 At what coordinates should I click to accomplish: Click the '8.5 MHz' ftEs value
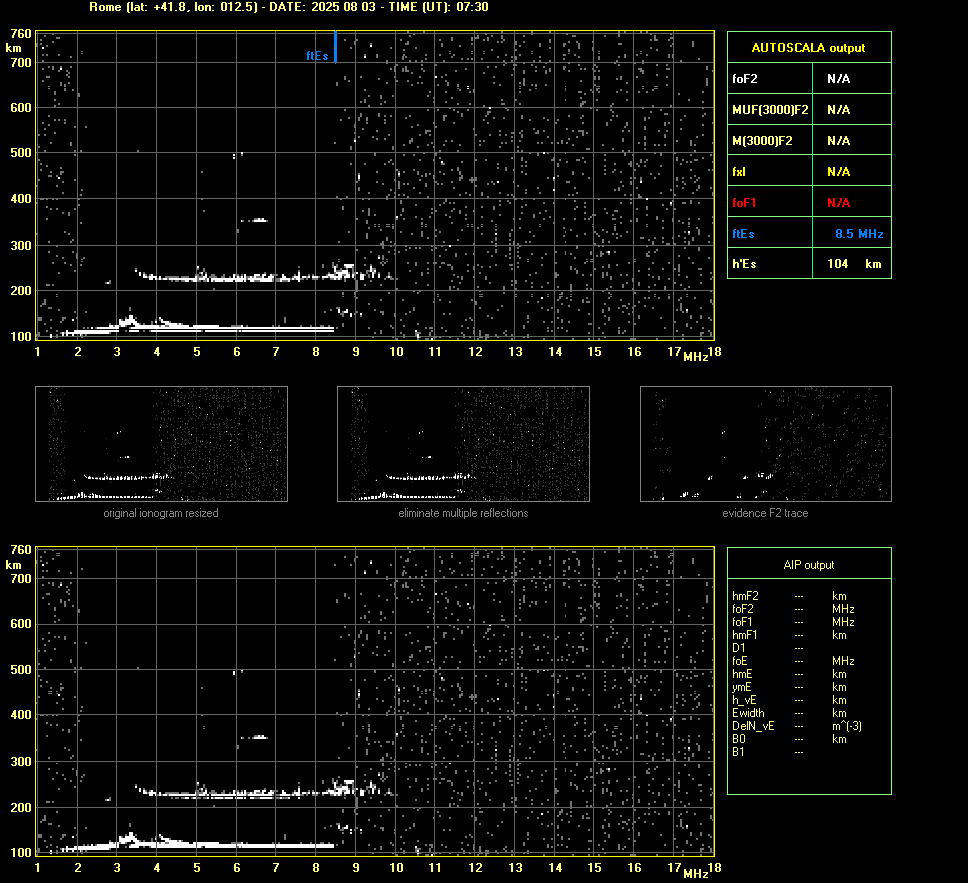(x=859, y=233)
